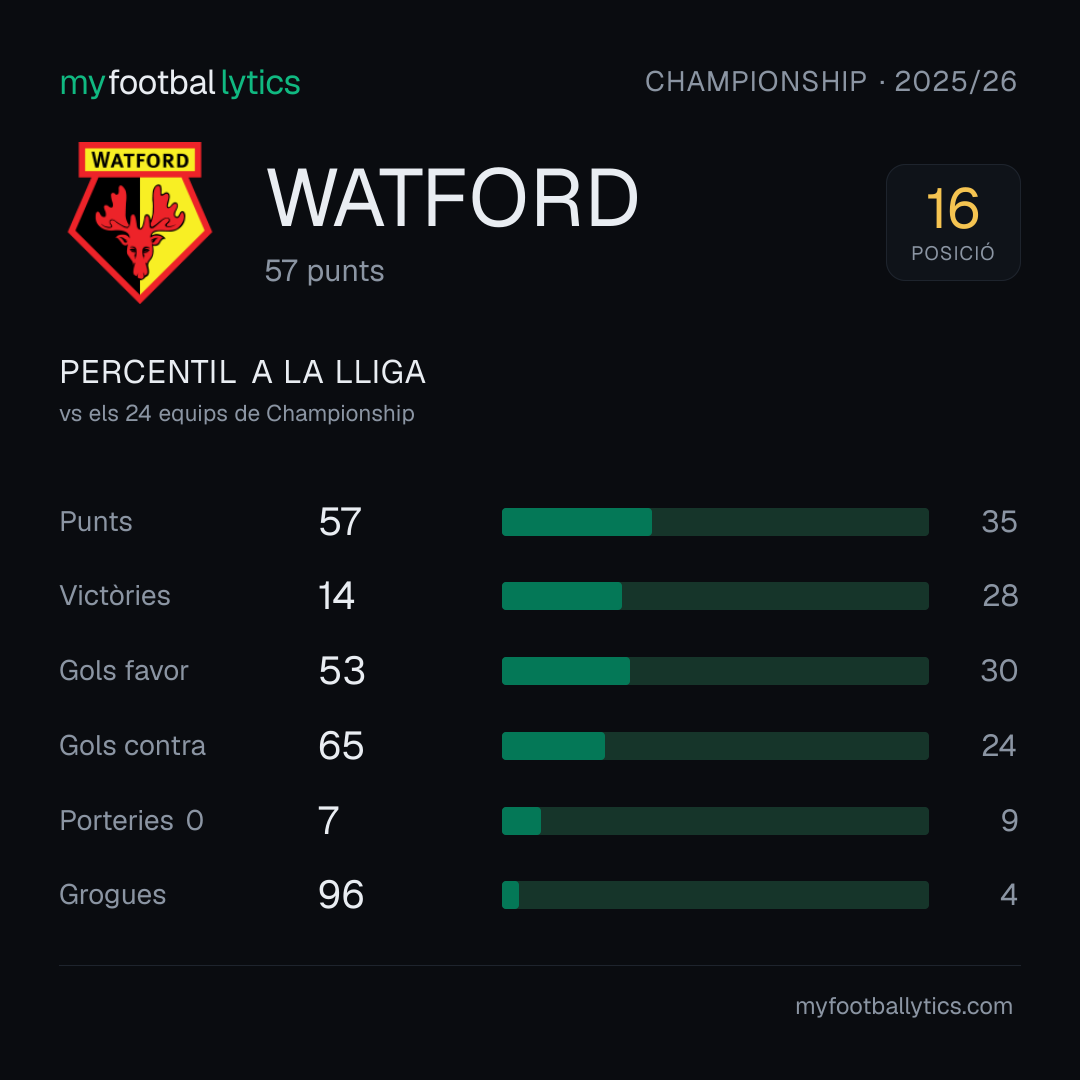The width and height of the screenshot is (1080, 1080).
Task: Click the myfootballytics logo
Action: click(180, 83)
